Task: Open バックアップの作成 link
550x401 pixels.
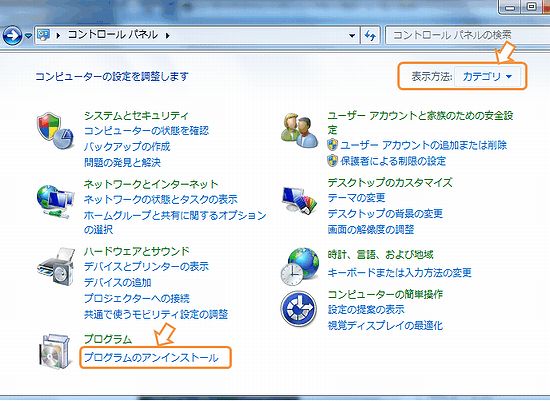Action: click(x=127, y=146)
